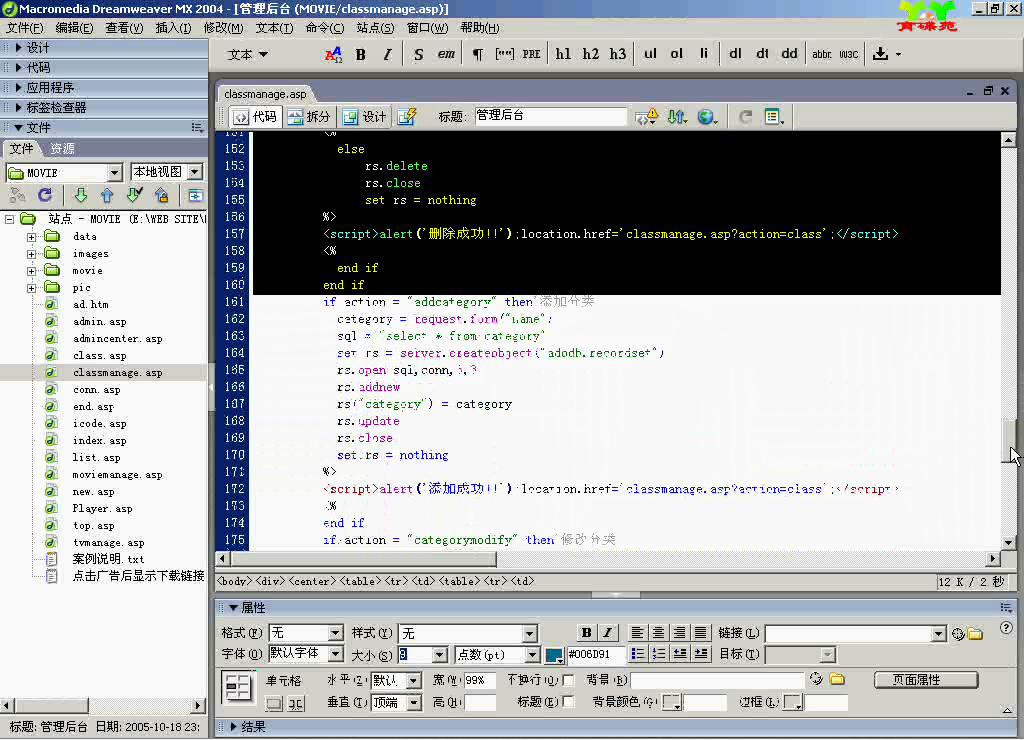Toggle center text alignment in Properties

(658, 632)
